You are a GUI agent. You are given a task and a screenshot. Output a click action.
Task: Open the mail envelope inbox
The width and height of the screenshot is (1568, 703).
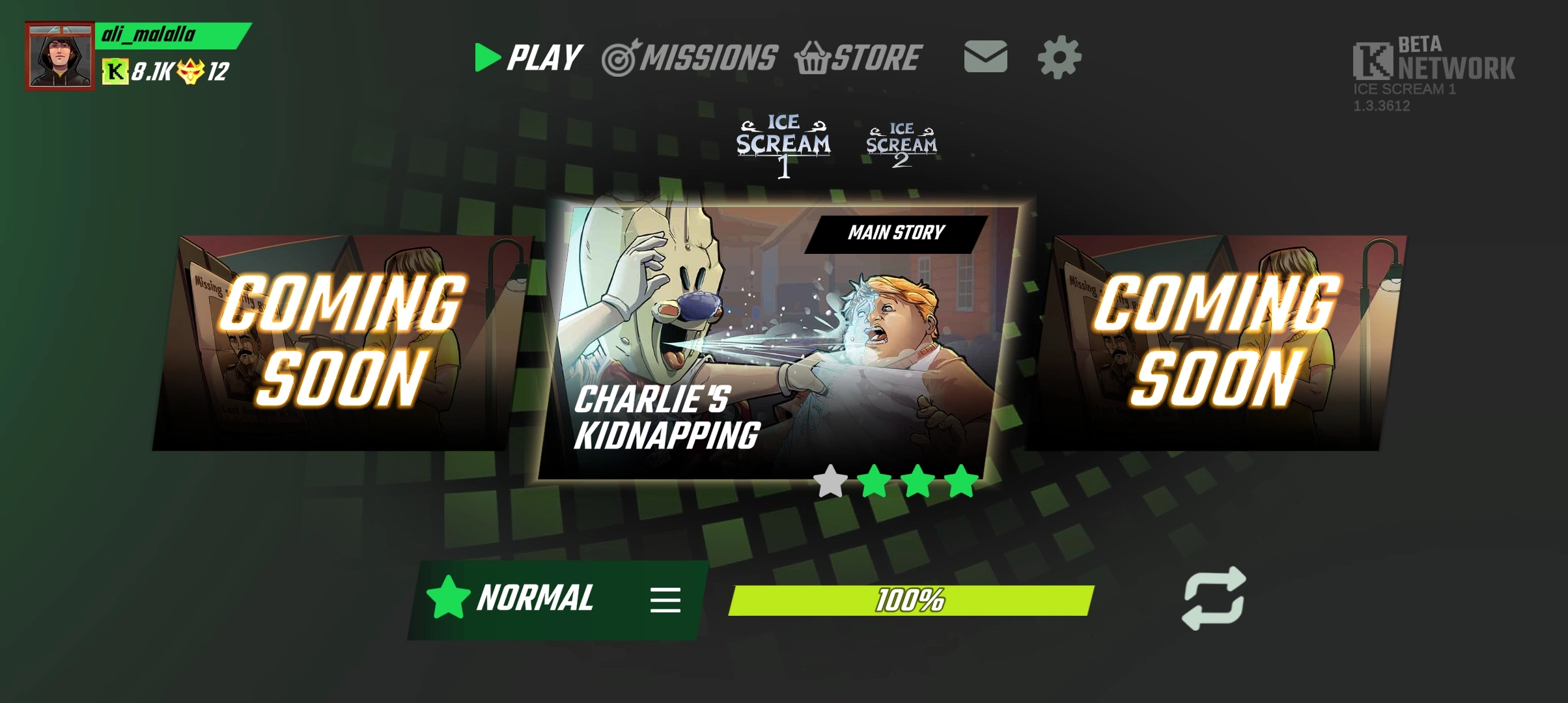pyautogui.click(x=985, y=57)
